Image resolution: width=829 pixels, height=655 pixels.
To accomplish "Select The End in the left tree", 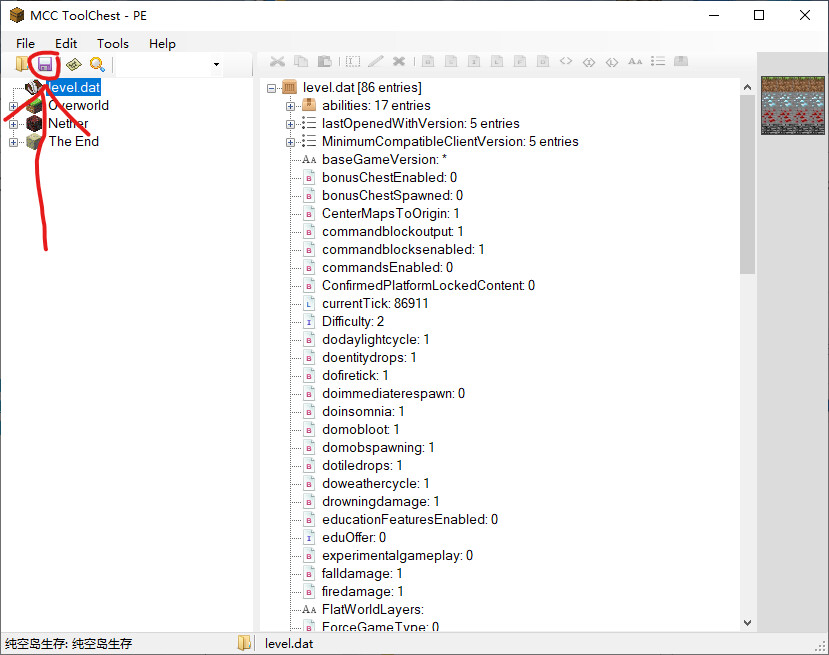I will coord(73,141).
